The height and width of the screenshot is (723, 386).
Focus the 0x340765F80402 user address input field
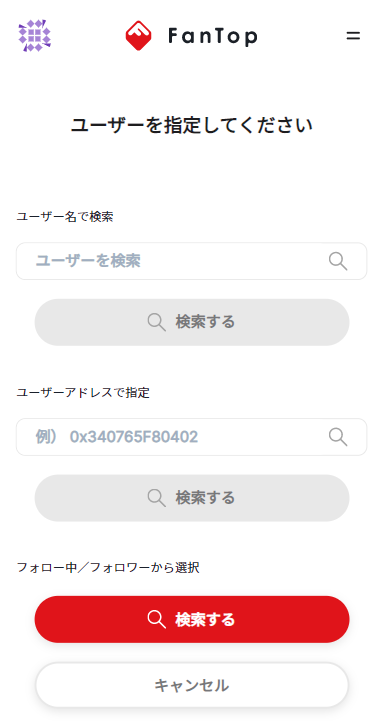192,437
